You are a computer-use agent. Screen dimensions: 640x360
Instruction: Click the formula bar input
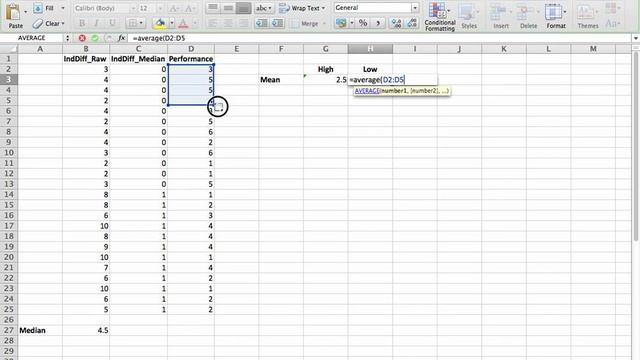click(x=380, y=38)
